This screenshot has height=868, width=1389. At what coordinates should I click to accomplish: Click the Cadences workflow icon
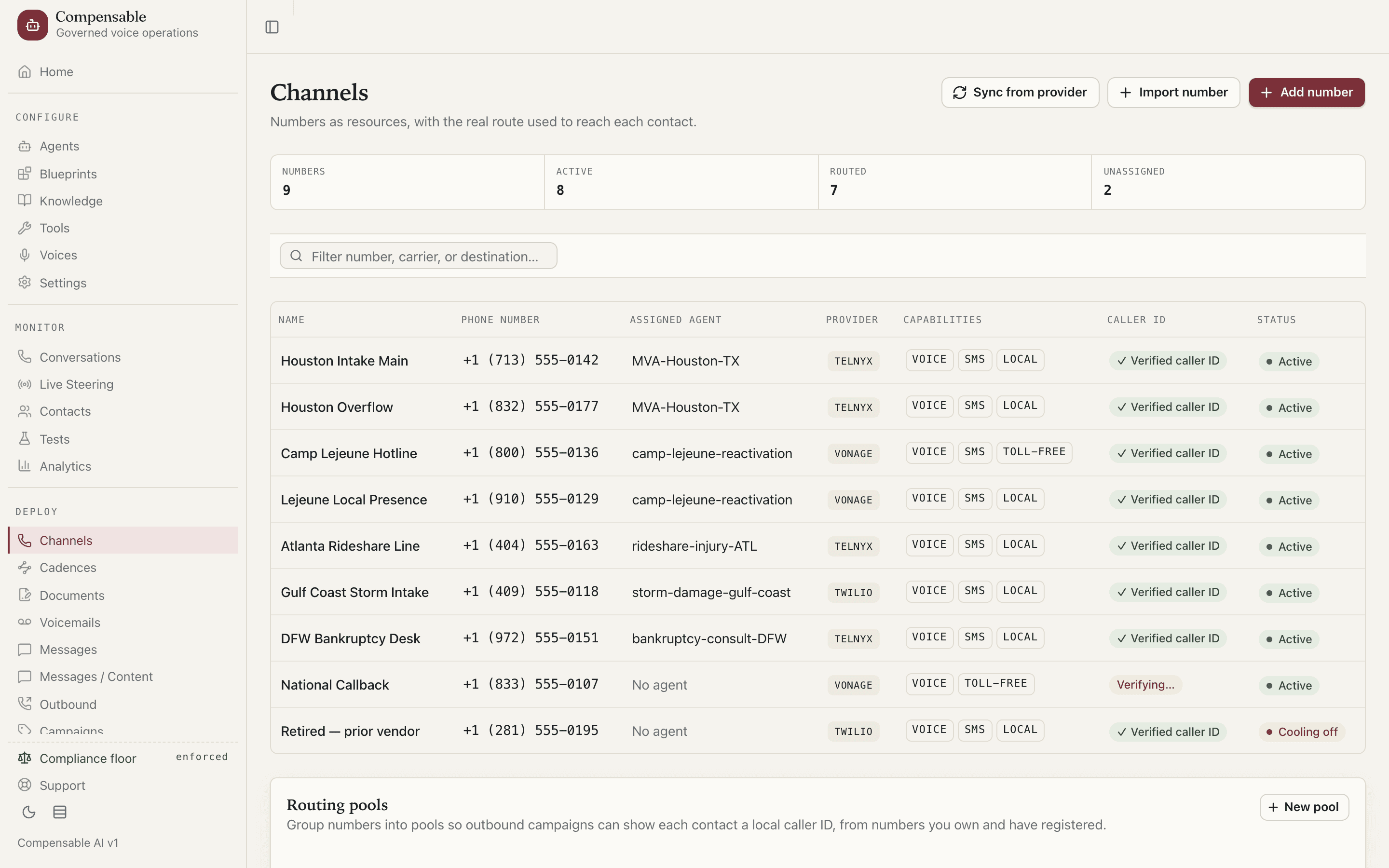(x=24, y=567)
